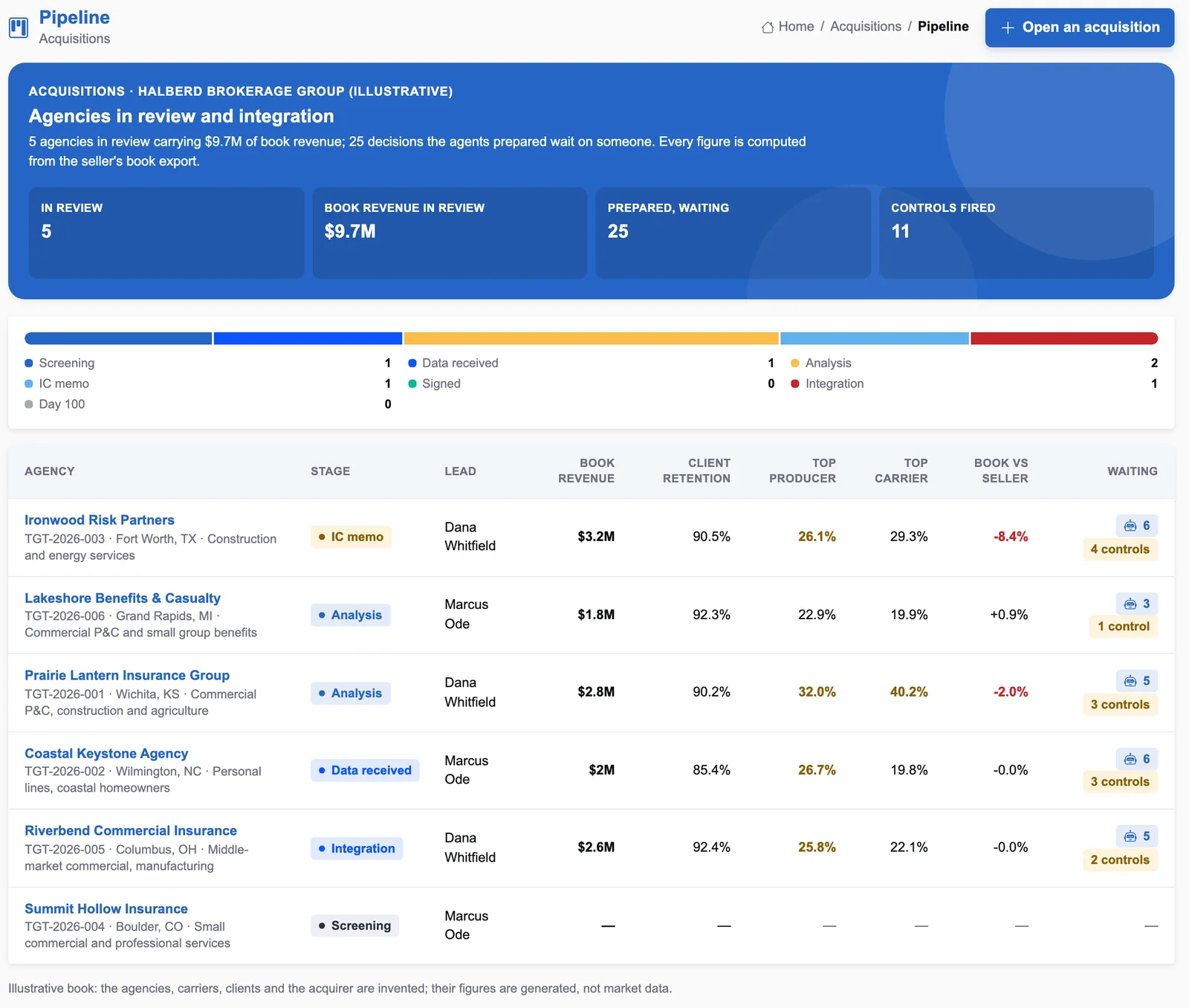Open Prairie Lantern Insurance Group agency
This screenshot has width=1189, height=1008.
tap(127, 675)
